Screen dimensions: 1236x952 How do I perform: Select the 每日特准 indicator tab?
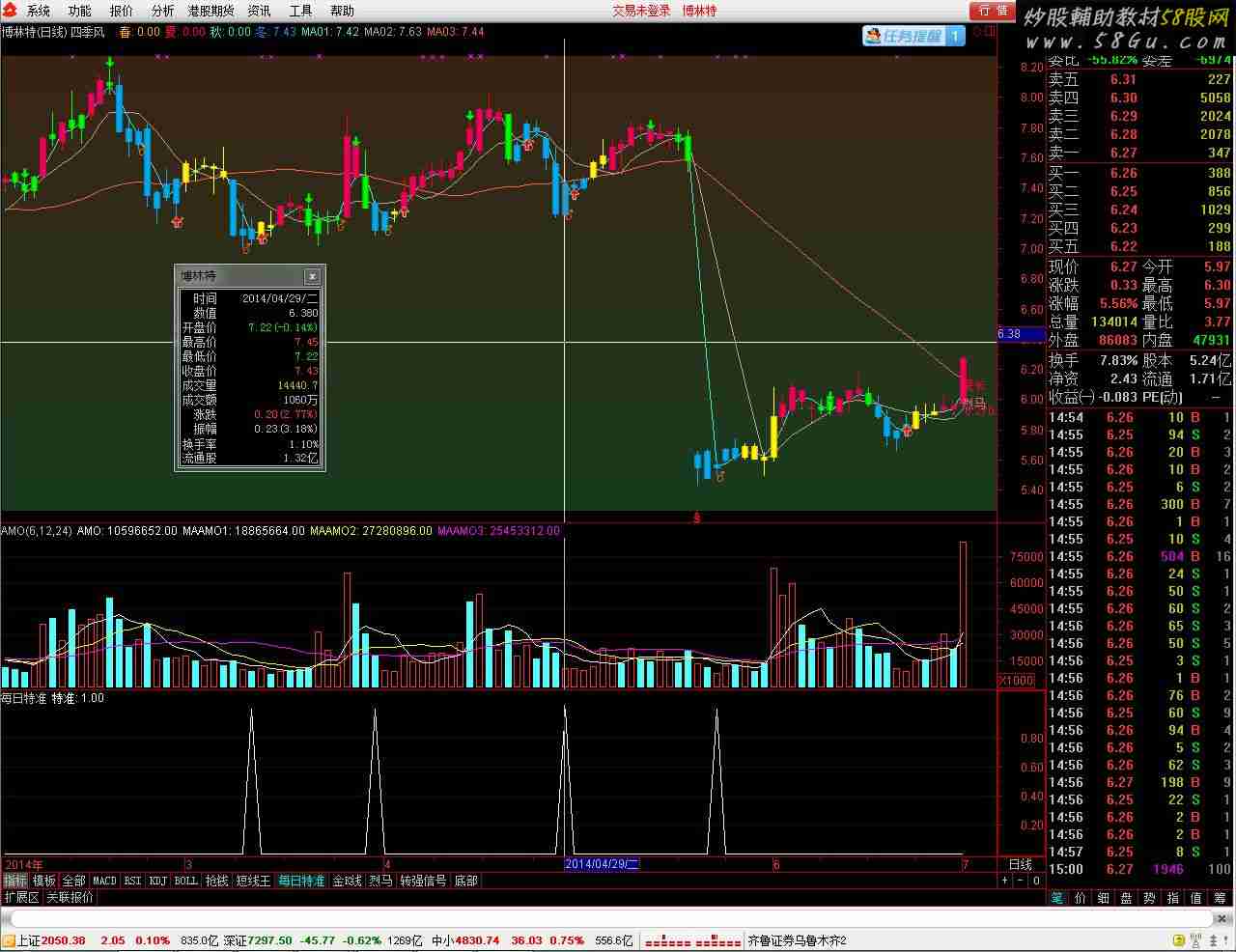(301, 881)
